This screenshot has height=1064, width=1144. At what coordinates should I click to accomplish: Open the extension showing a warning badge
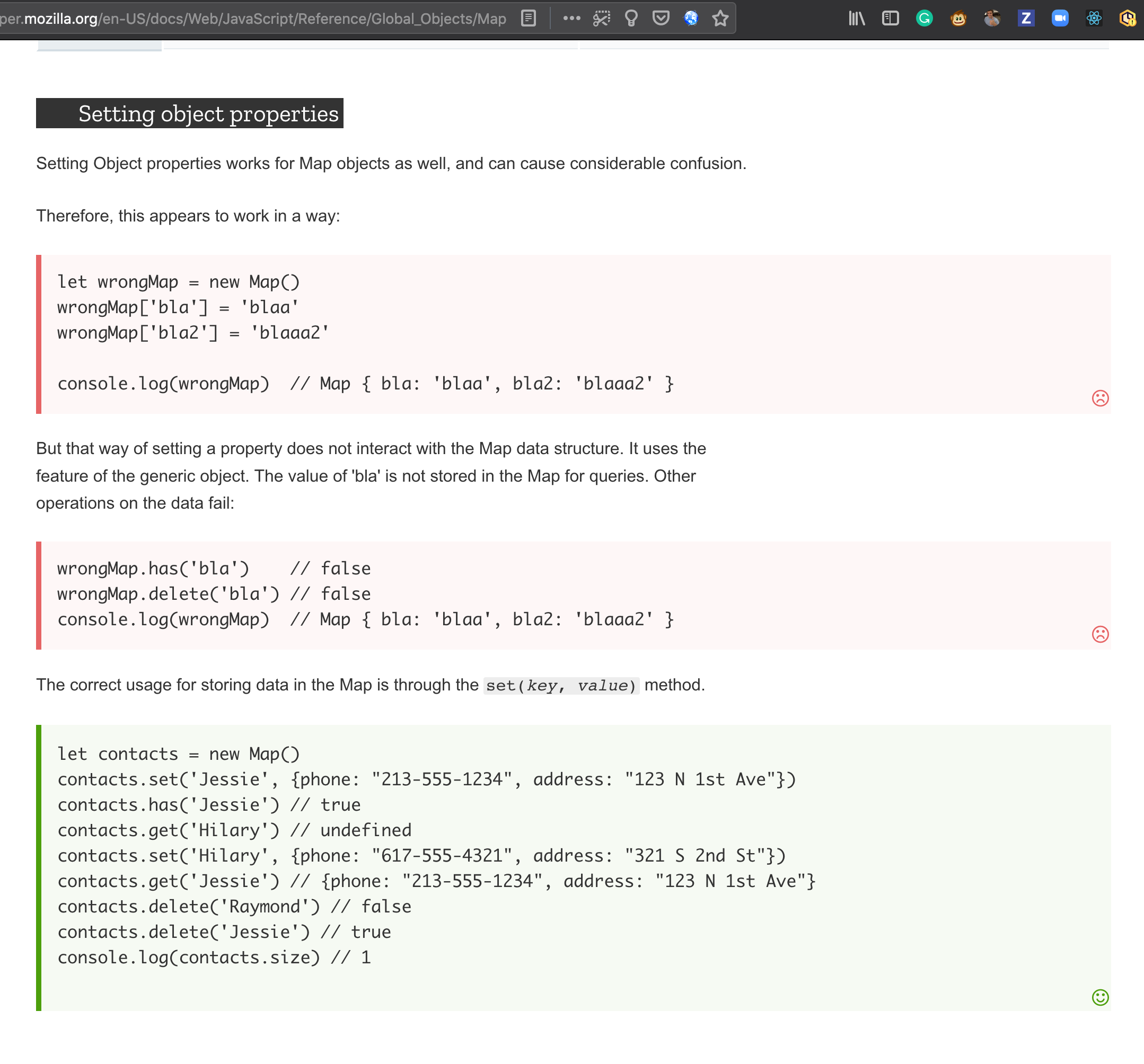pyautogui.click(x=1129, y=18)
